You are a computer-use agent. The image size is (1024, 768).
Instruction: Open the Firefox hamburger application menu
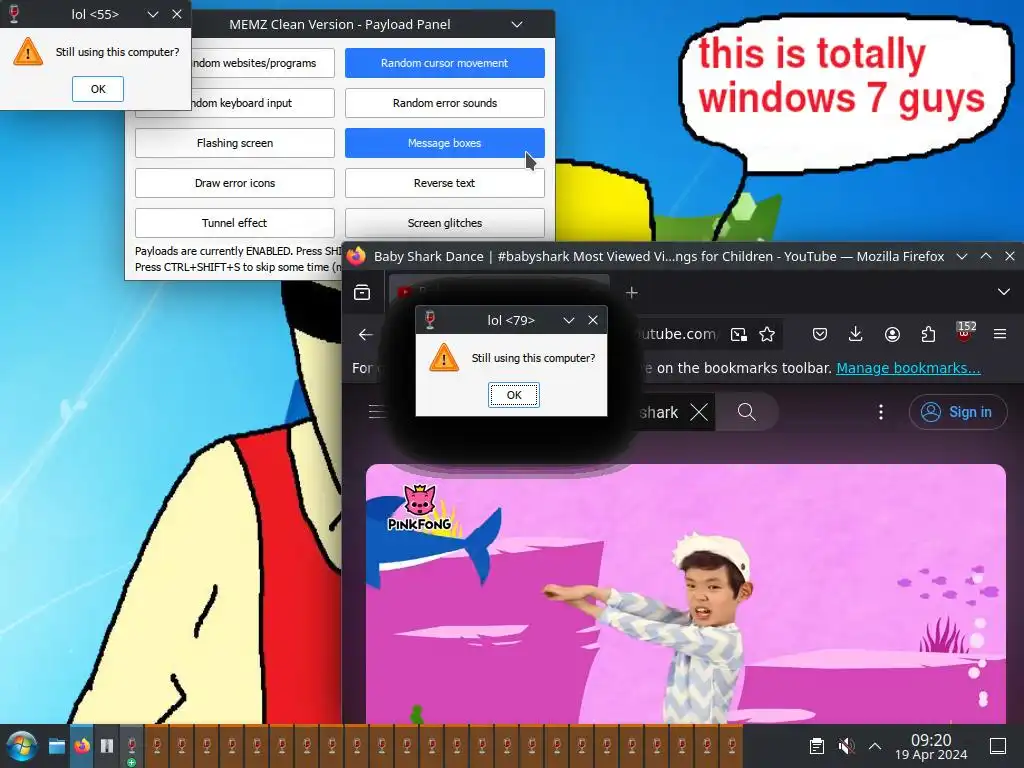1000,334
